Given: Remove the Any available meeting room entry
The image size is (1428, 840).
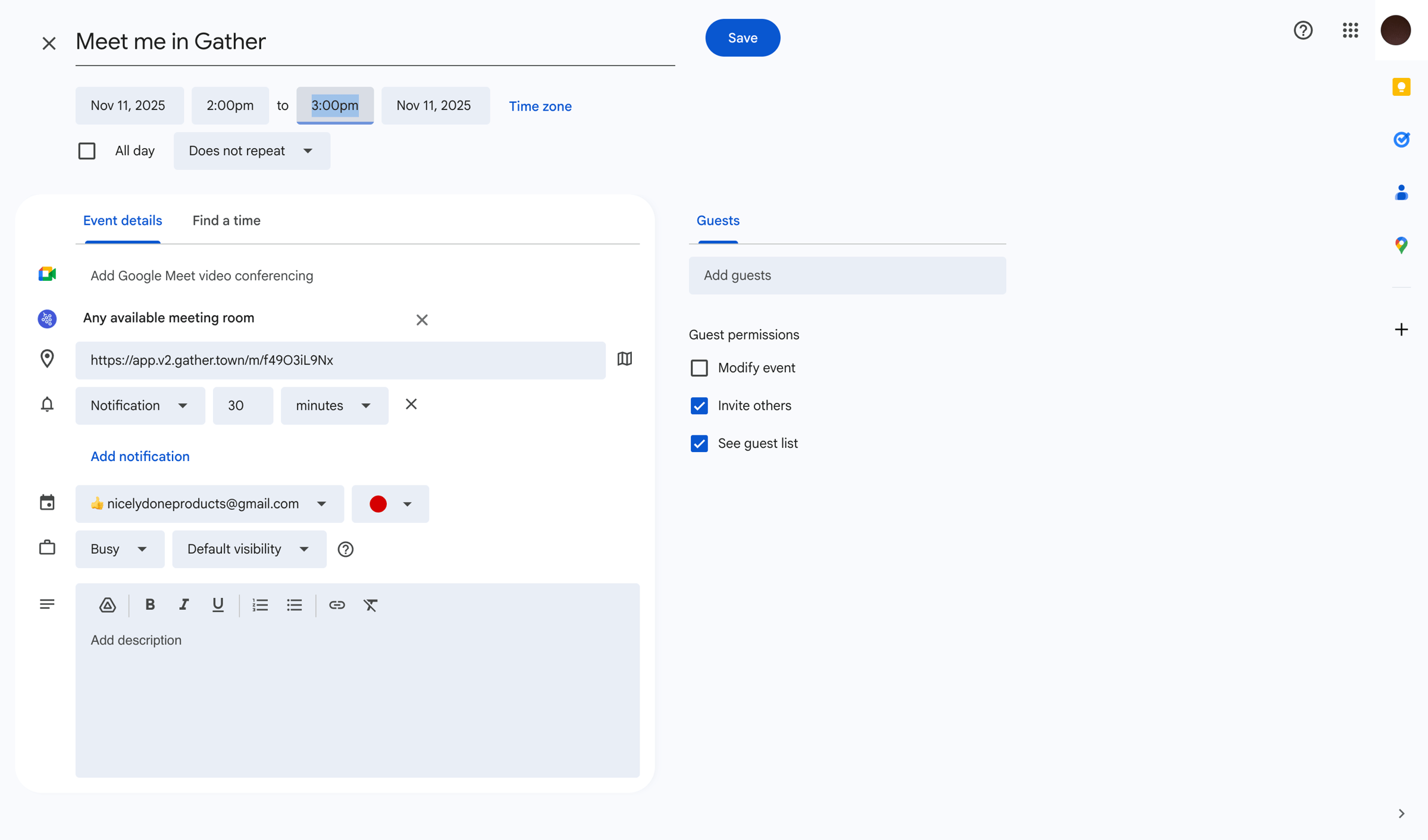Looking at the screenshot, I should pyautogui.click(x=422, y=319).
